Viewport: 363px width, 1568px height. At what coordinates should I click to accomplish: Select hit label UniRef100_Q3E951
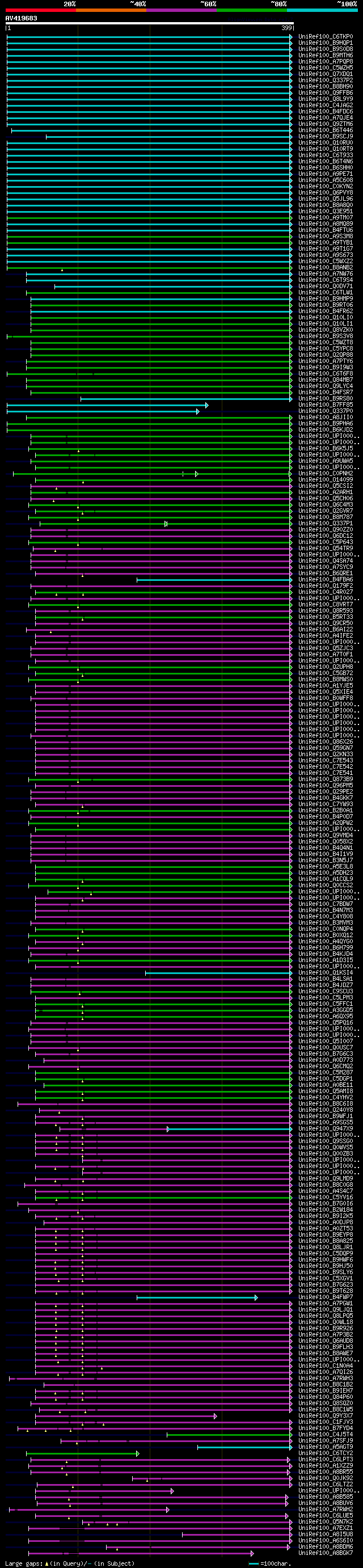tap(325, 211)
